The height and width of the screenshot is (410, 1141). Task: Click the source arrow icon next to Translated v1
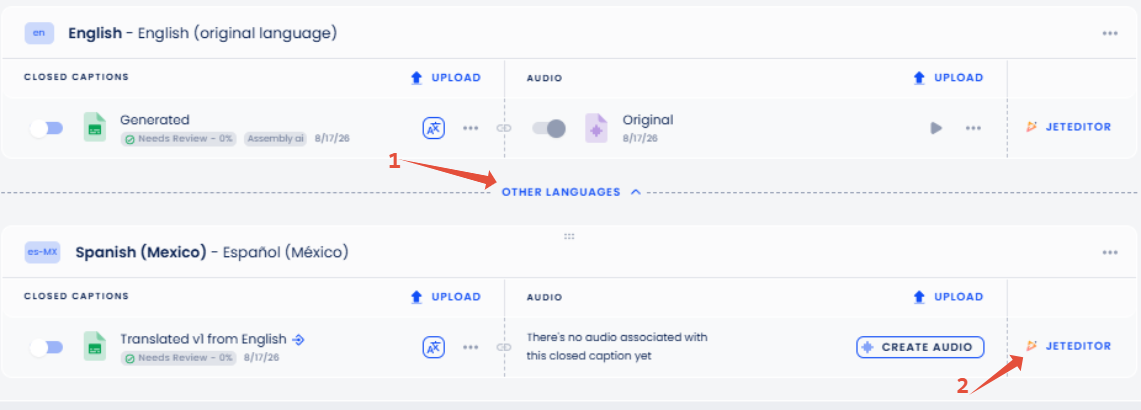click(x=298, y=339)
